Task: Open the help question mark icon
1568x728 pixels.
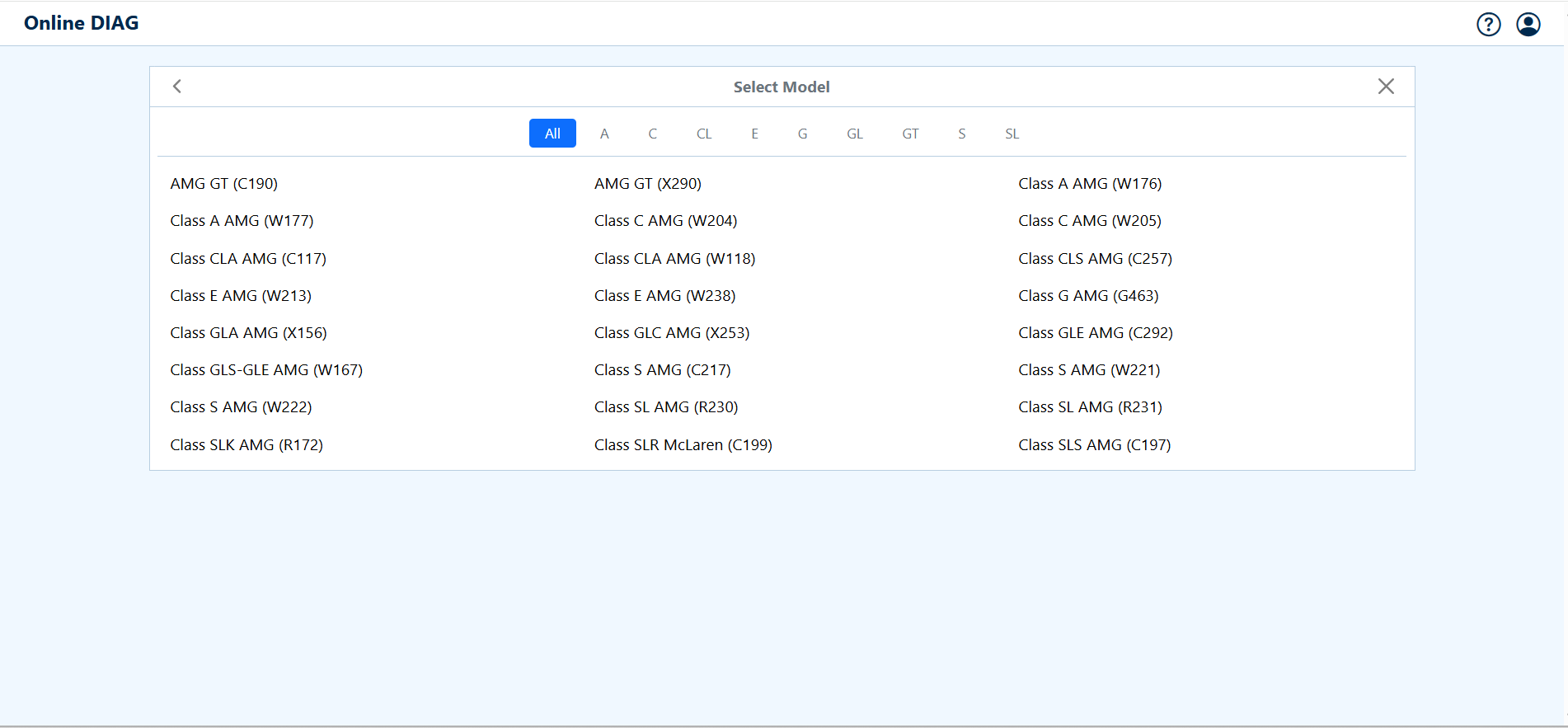Action: [x=1488, y=25]
